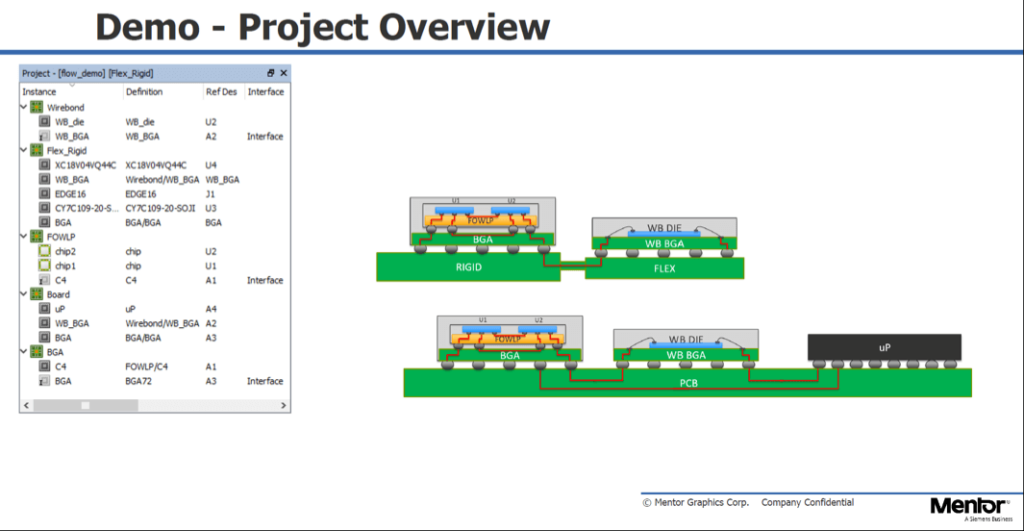Screen dimensions: 1024x531
Task: Click the FOWLP design icon
Action: (x=36, y=237)
